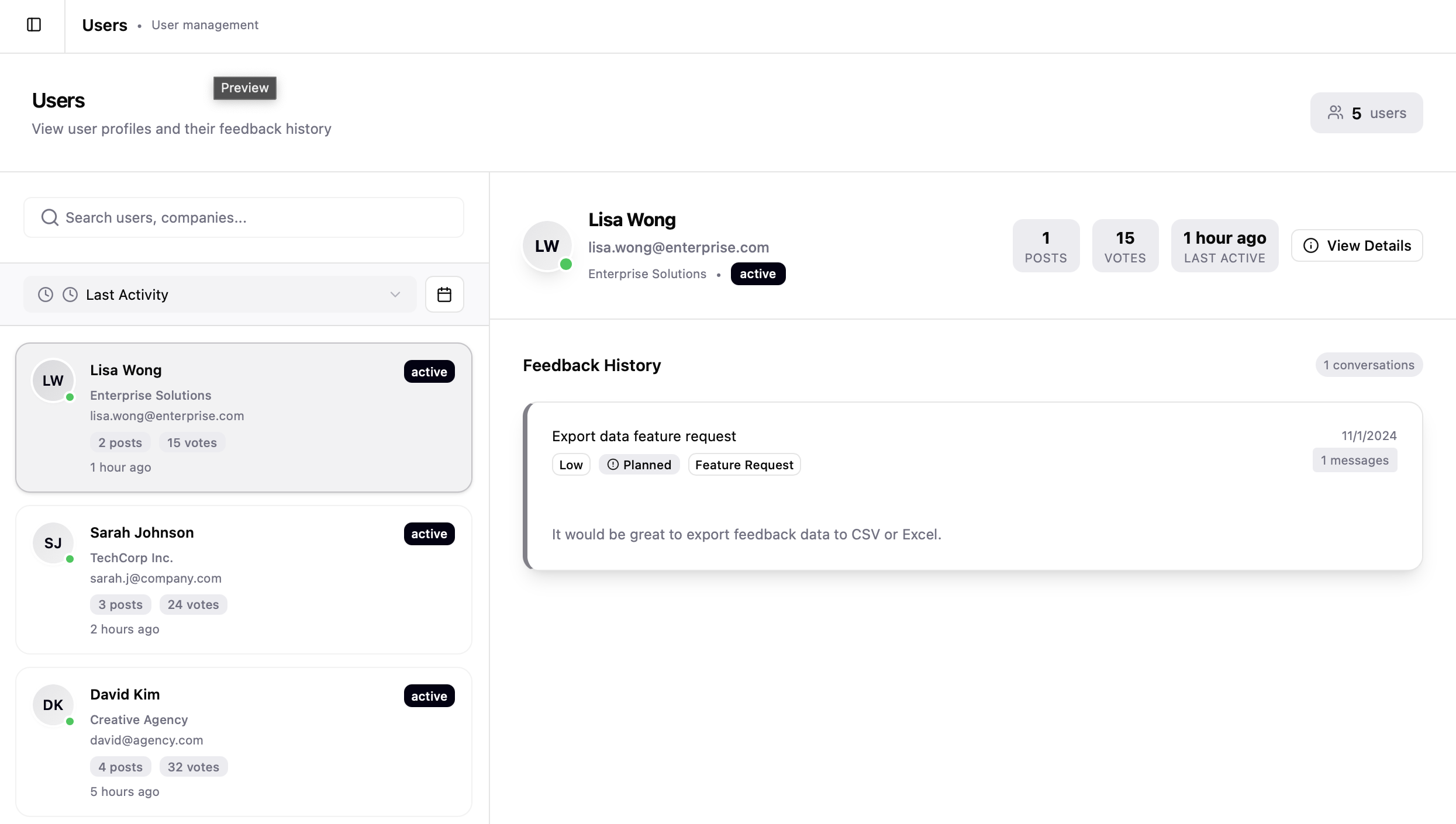Click the search magnifier icon
This screenshot has width=1456, height=824.
(x=50, y=217)
